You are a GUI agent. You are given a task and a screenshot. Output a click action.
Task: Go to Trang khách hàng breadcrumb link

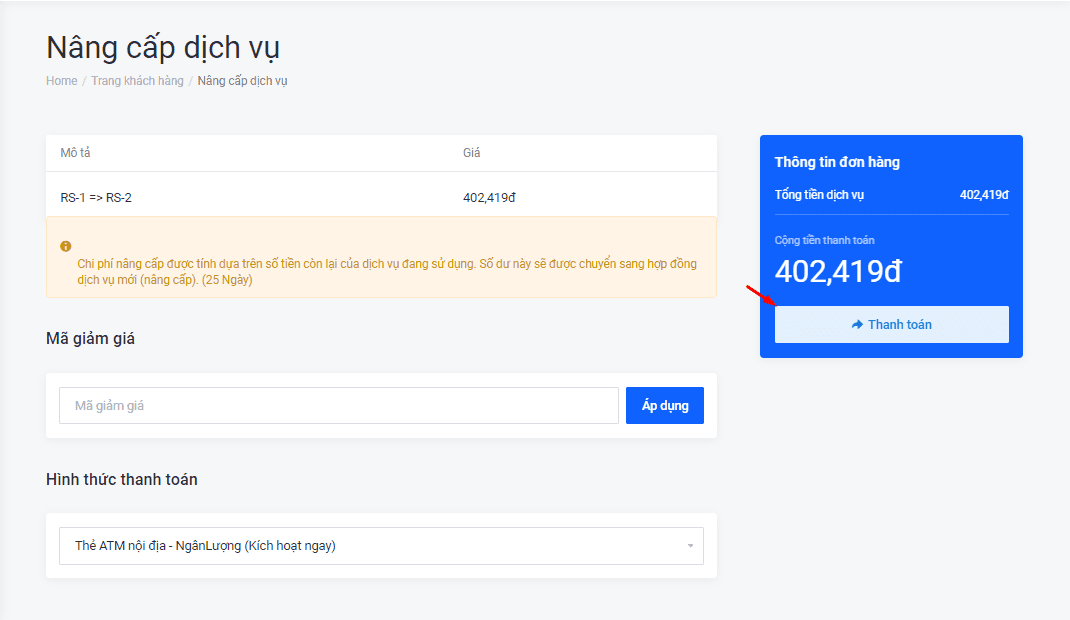click(x=137, y=81)
